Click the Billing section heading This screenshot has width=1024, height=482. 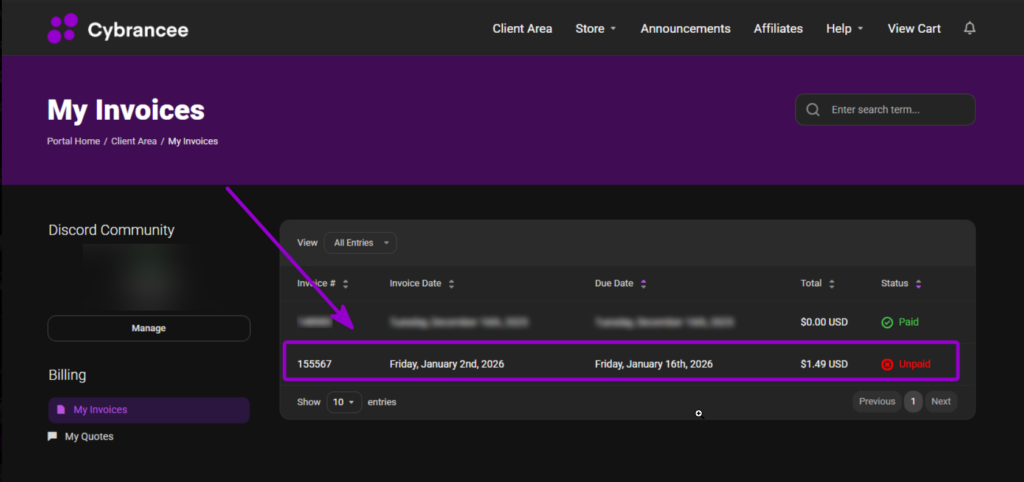tap(67, 376)
